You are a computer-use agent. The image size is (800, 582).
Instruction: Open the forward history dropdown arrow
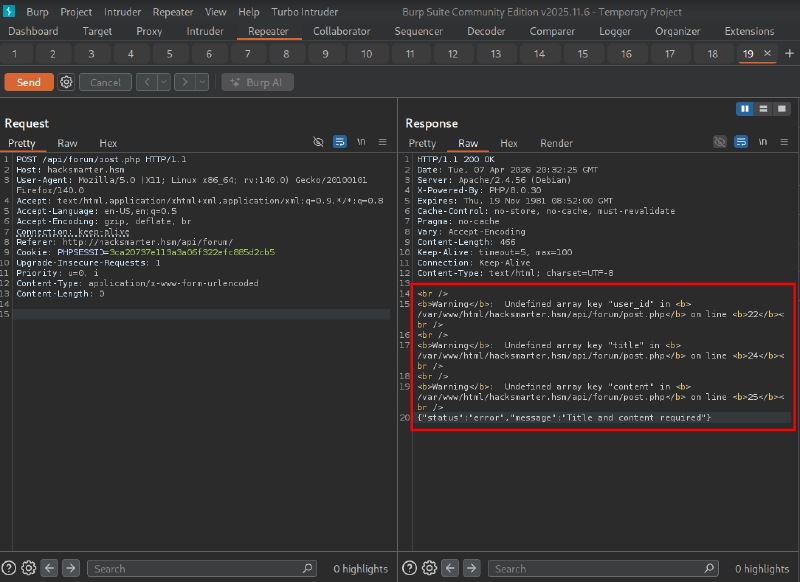tap(202, 82)
